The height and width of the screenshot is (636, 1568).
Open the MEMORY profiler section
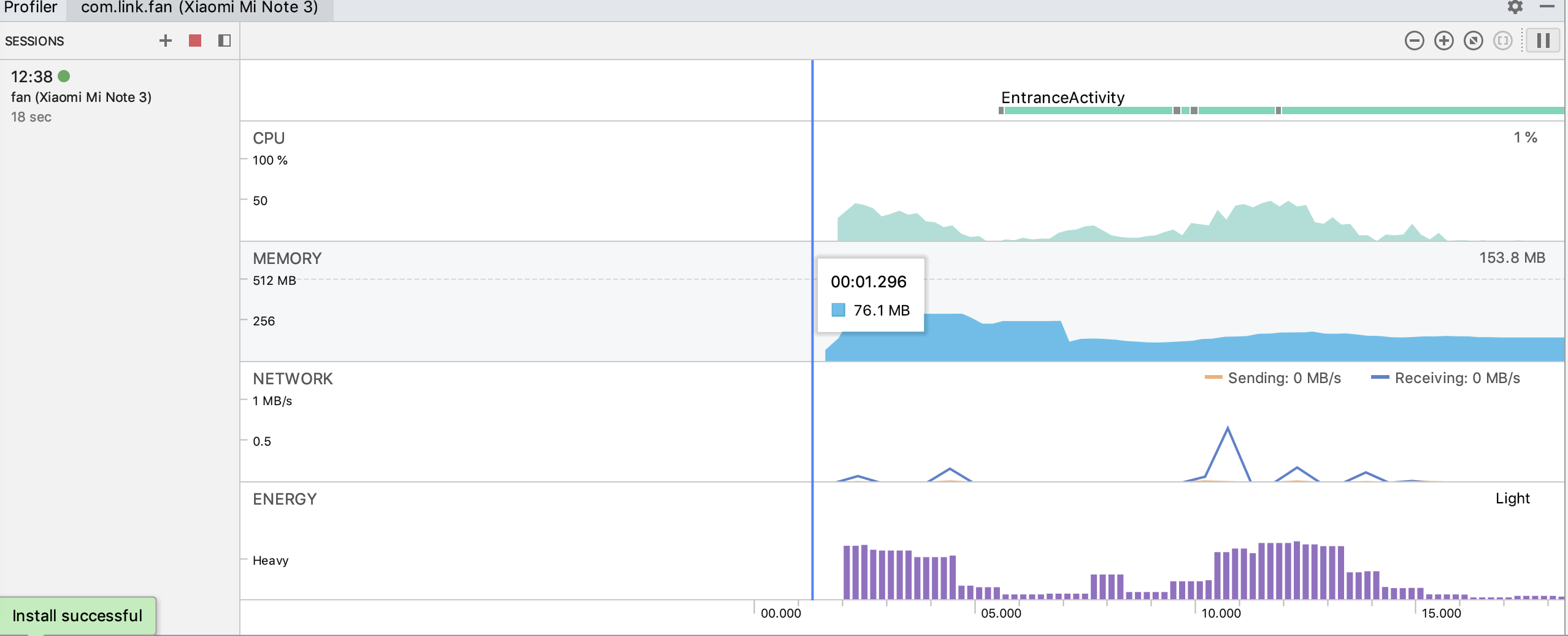tap(902, 301)
